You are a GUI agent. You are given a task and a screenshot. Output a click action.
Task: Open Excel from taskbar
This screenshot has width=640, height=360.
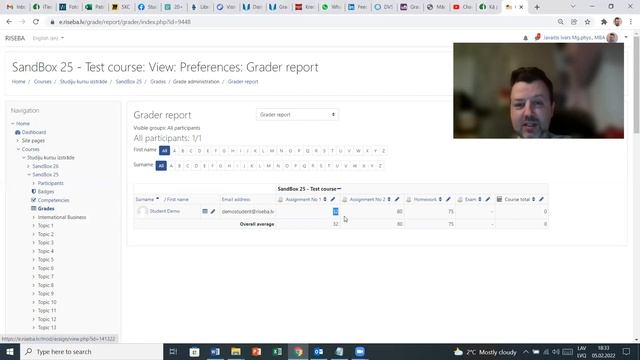coord(277,351)
